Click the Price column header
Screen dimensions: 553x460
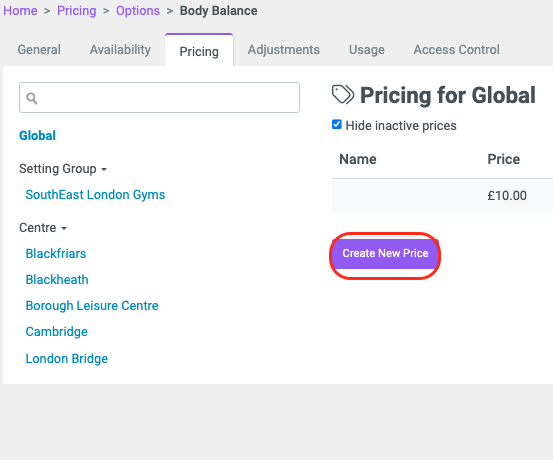(x=503, y=159)
